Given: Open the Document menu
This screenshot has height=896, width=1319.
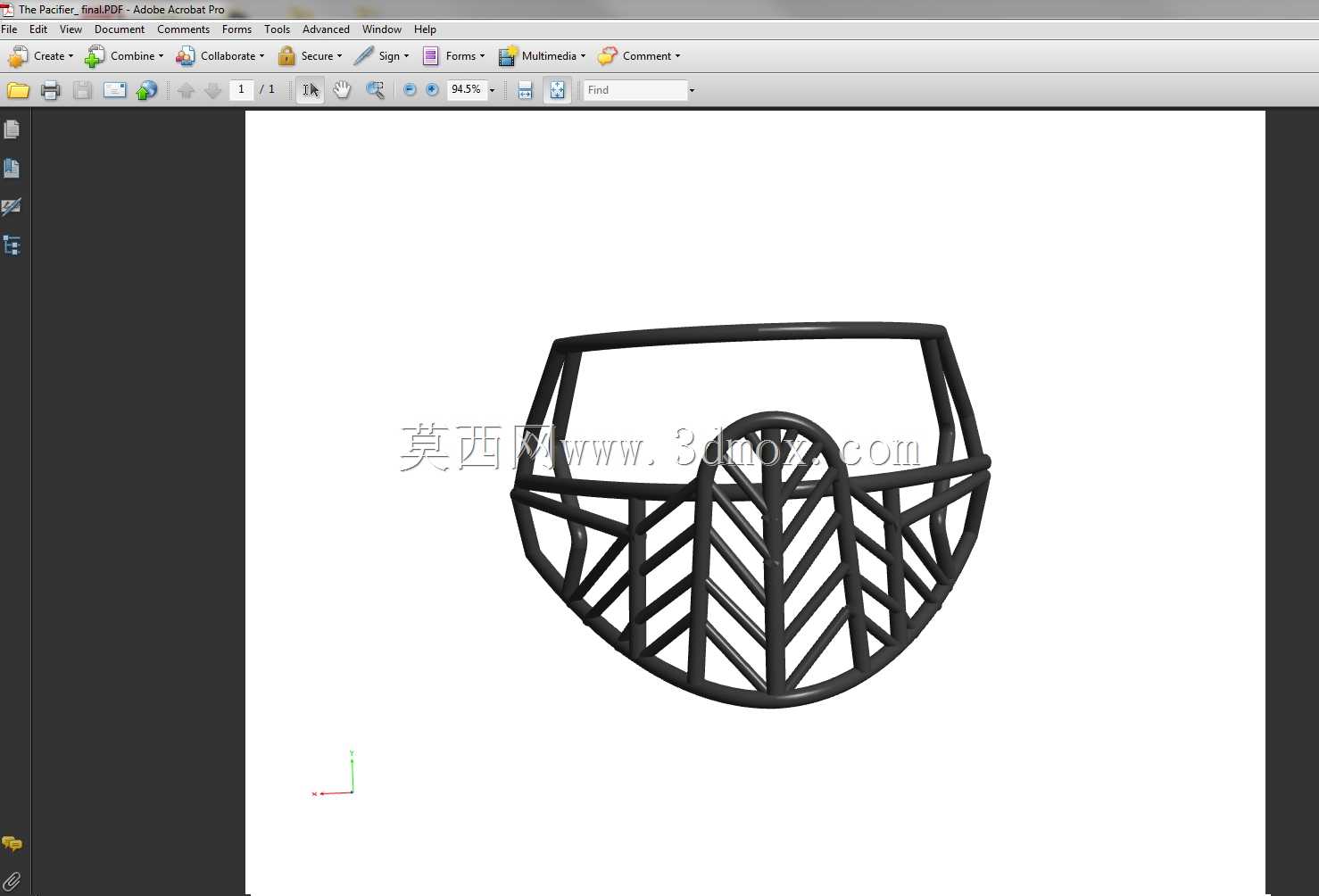Looking at the screenshot, I should 120,29.
